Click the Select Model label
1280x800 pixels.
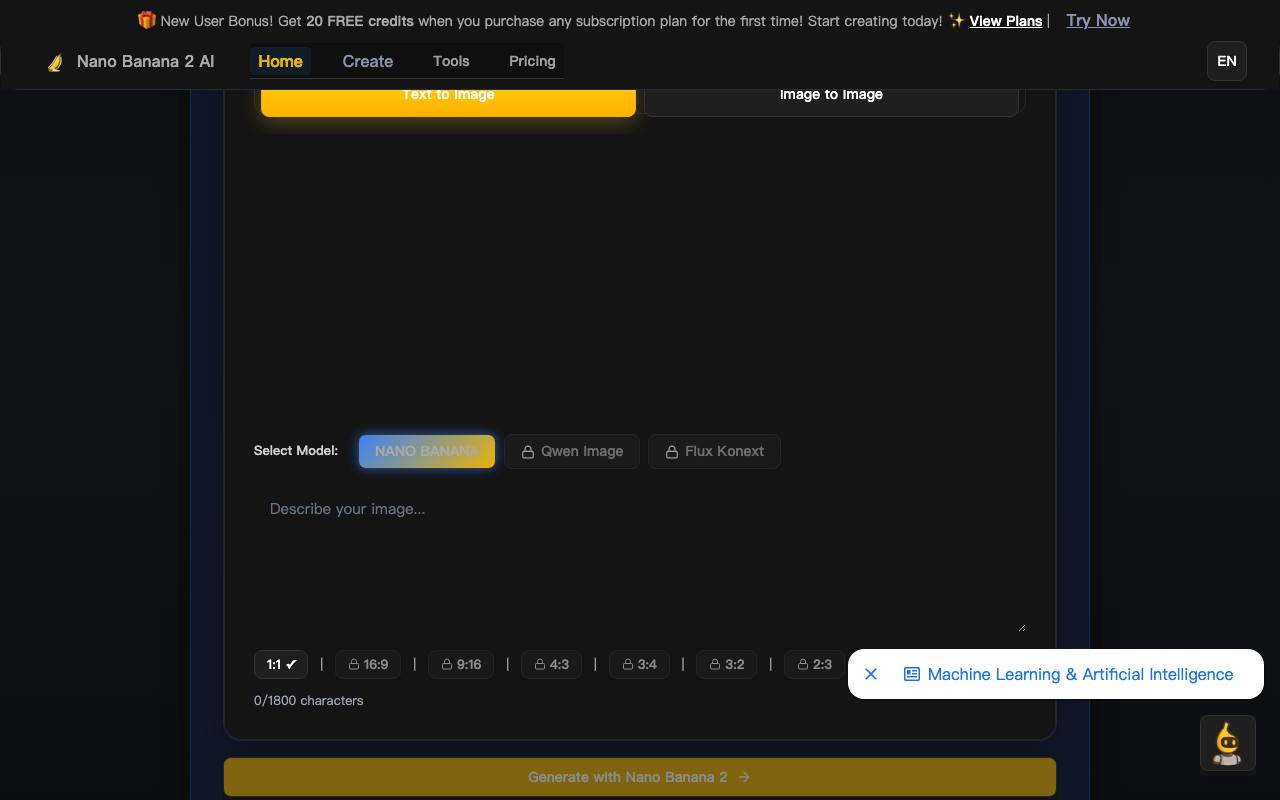296,450
